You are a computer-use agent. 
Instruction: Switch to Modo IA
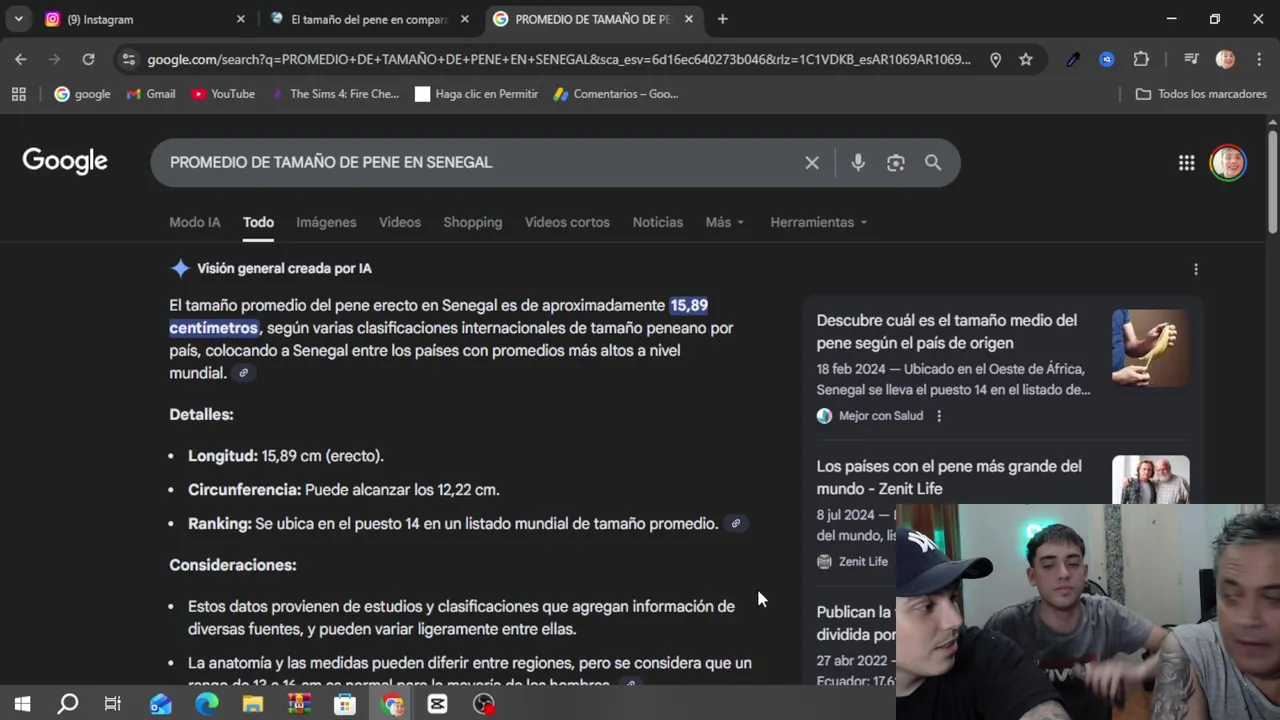pos(194,222)
